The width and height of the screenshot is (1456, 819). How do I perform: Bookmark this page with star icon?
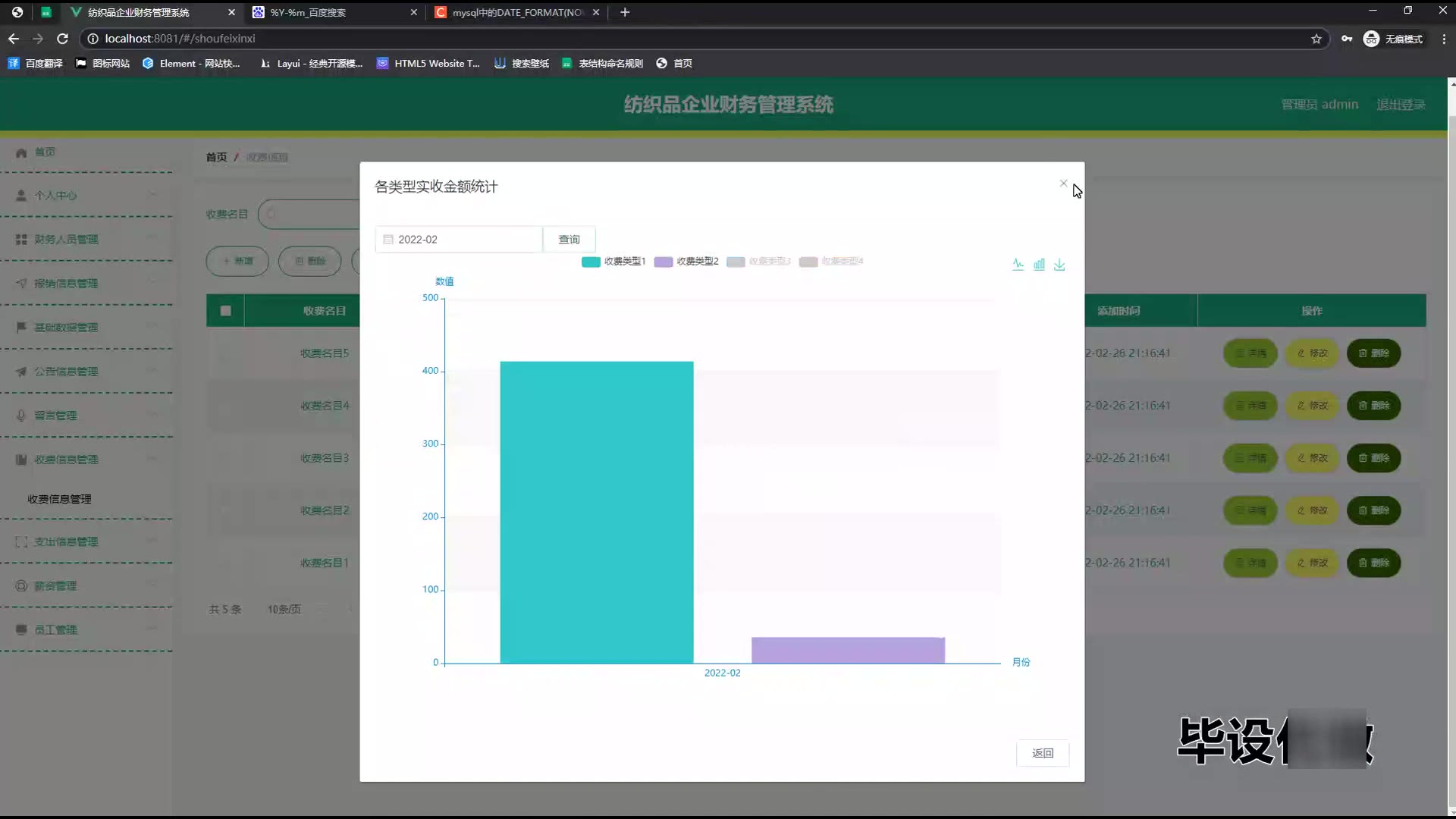[x=1316, y=39]
